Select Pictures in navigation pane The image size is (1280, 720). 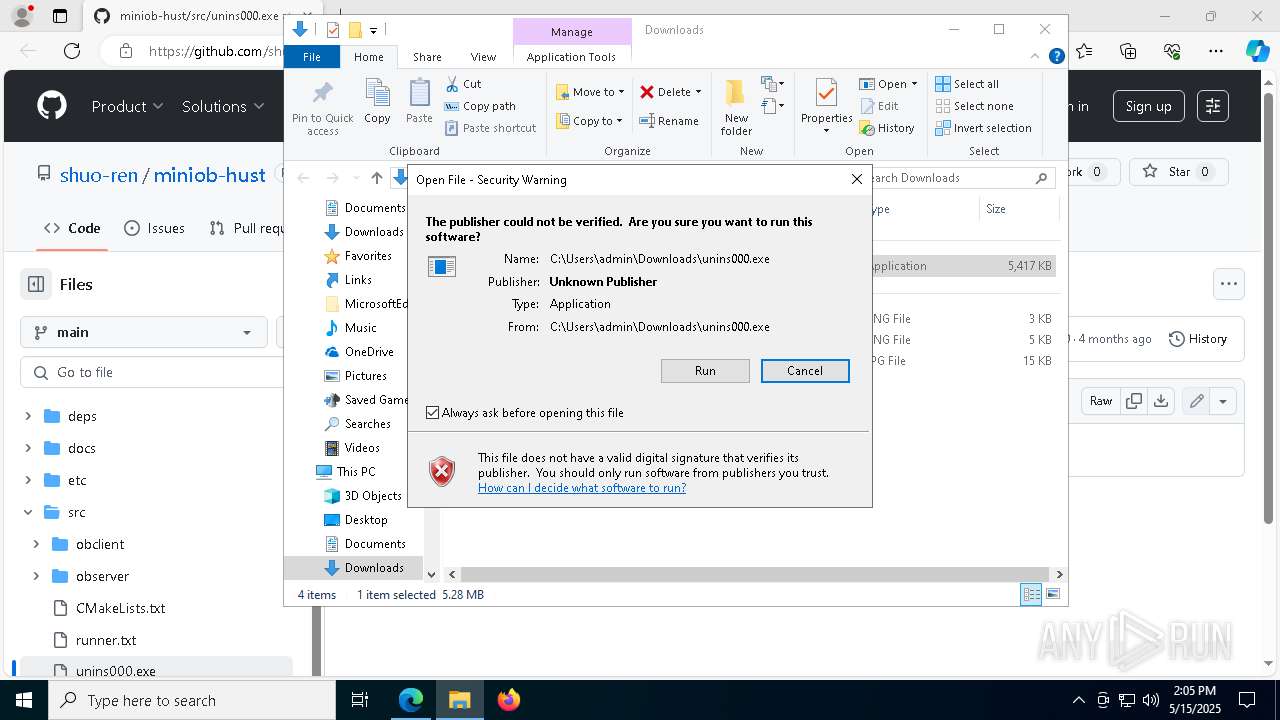[x=356, y=376]
